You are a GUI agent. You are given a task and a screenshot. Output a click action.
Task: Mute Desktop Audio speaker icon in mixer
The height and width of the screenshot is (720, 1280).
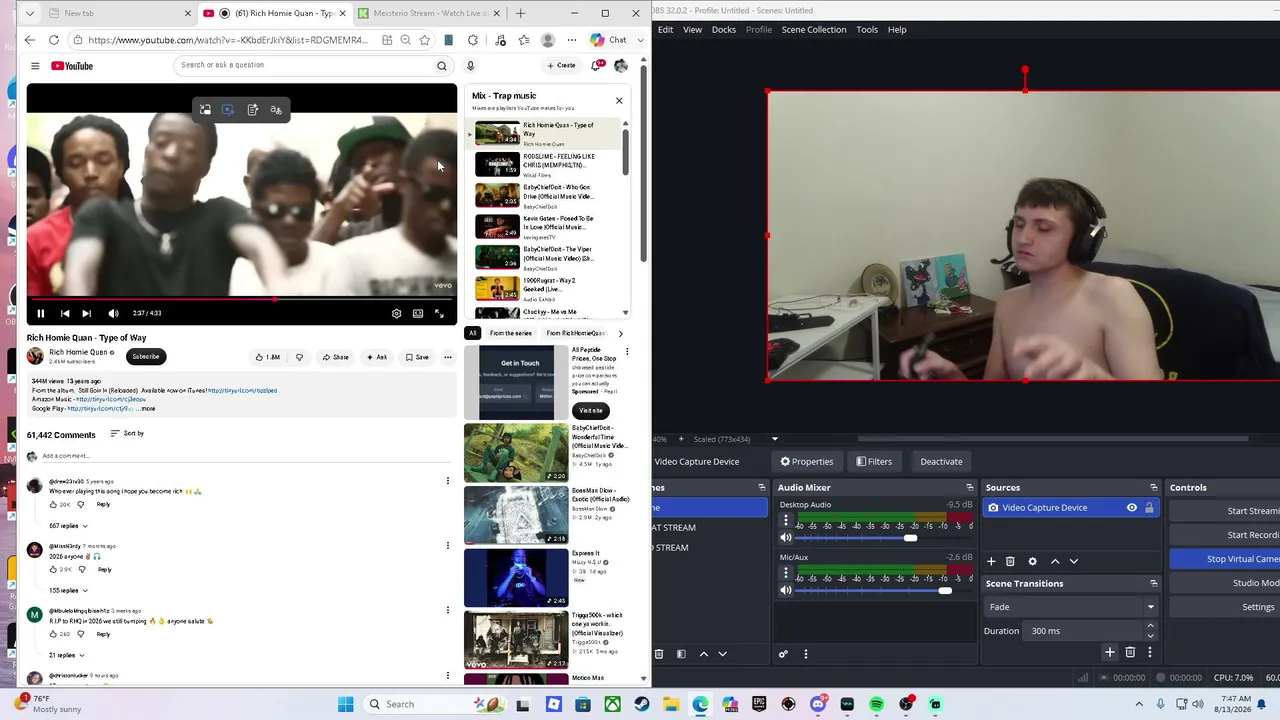pyautogui.click(x=786, y=538)
